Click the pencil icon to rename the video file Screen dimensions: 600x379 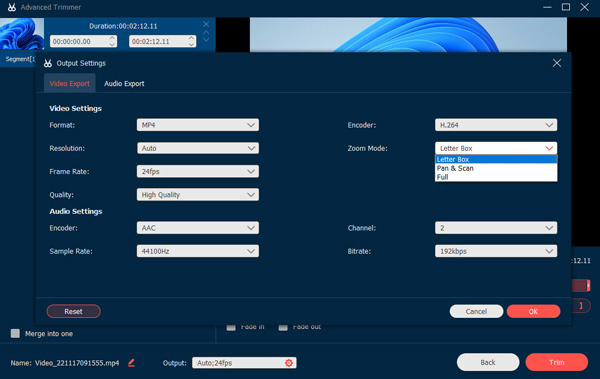131,363
